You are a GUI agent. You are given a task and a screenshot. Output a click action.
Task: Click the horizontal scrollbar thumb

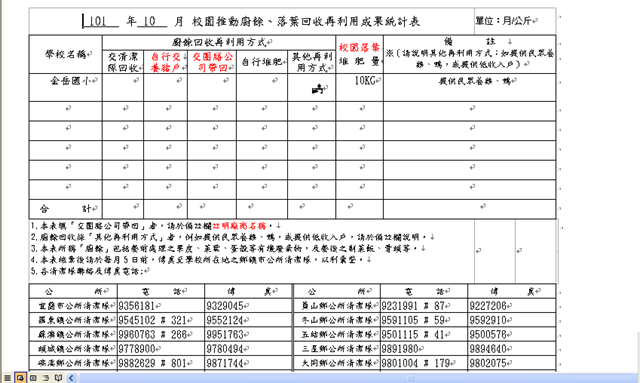pos(411,378)
